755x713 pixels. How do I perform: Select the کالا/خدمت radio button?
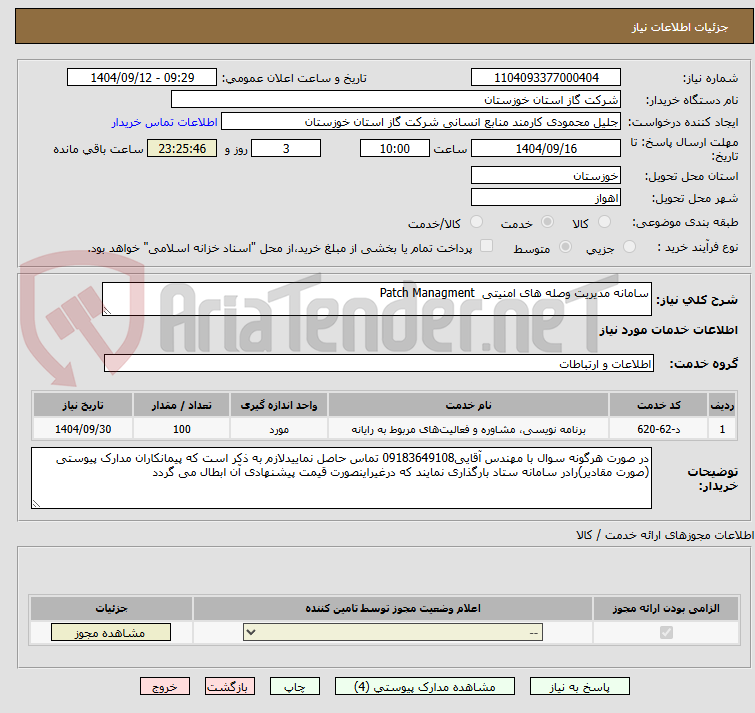tap(476, 222)
